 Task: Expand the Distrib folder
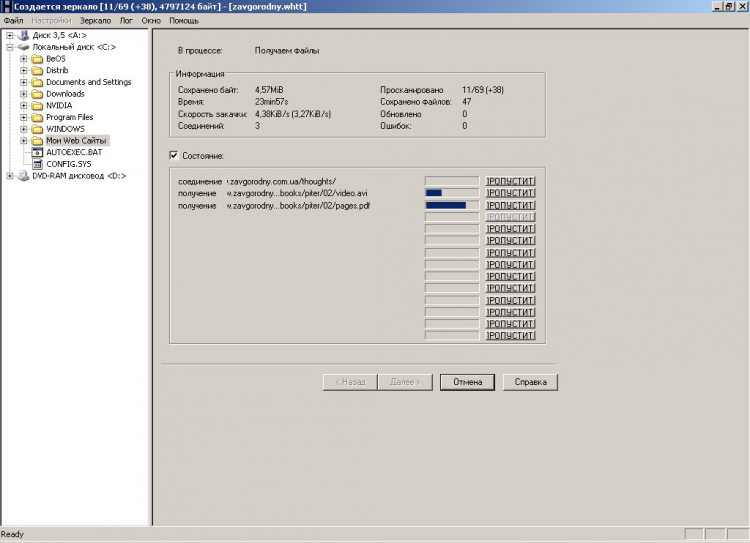click(23, 70)
